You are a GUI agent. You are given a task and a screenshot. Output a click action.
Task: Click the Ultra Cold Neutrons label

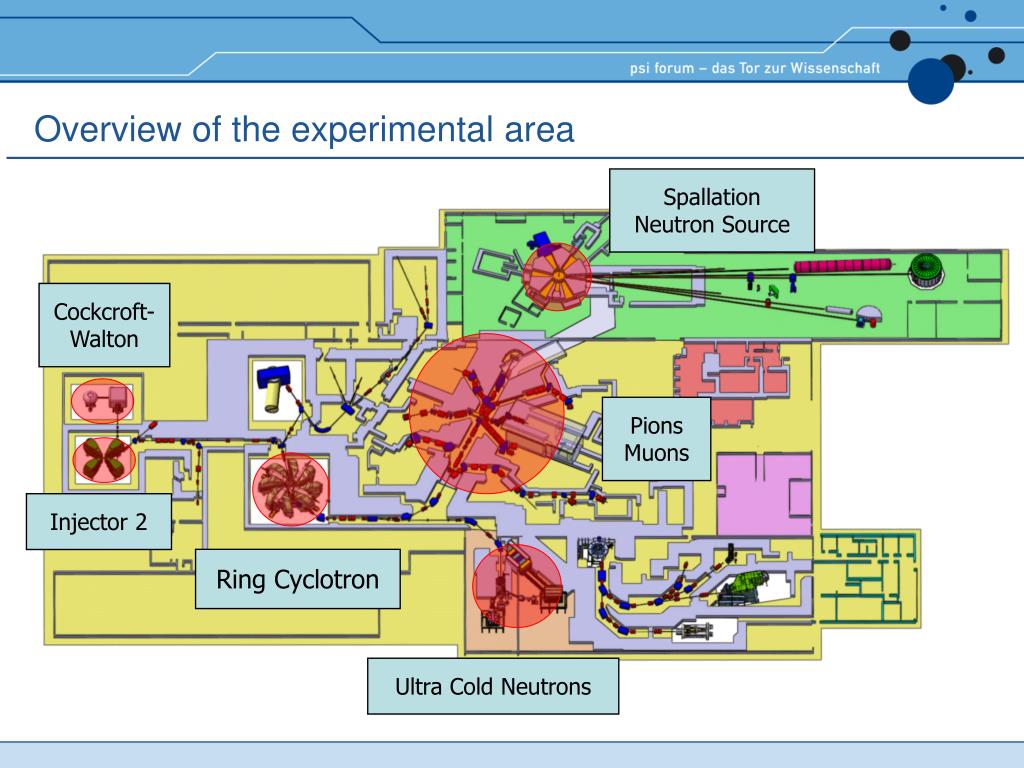[492, 686]
